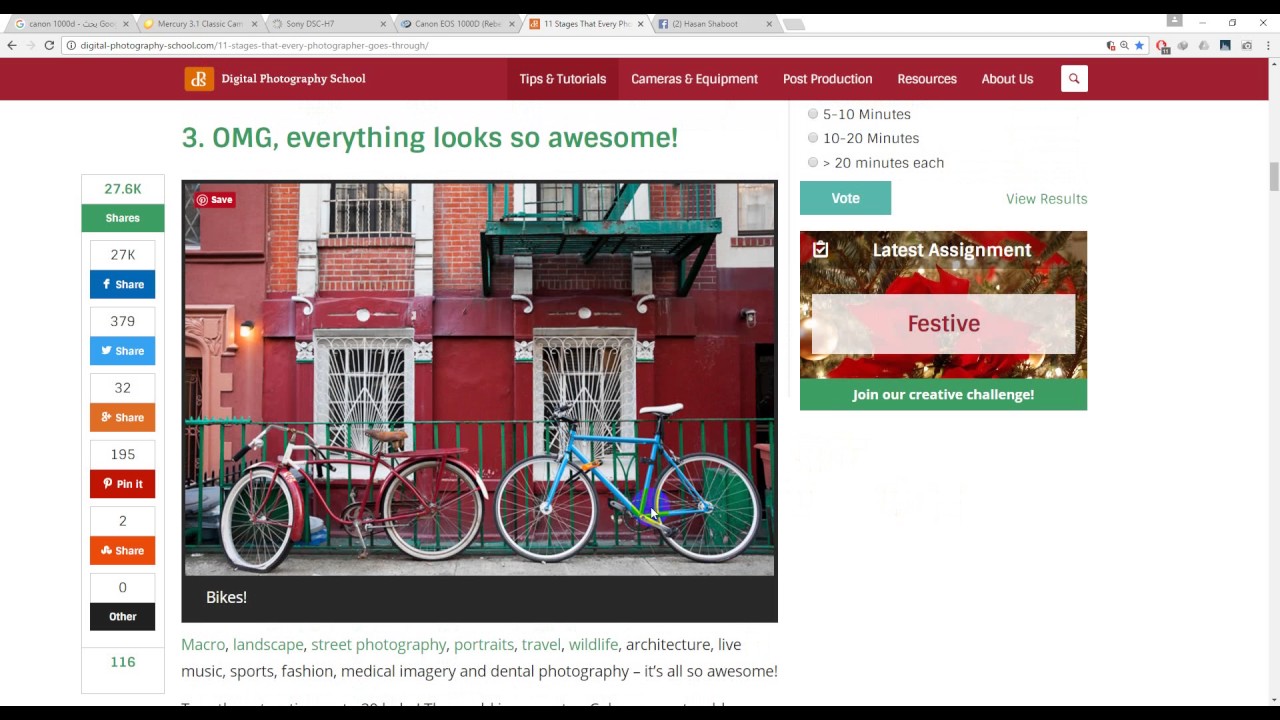The height and width of the screenshot is (720, 1280).
Task: Save the bikes image with Pinterest Save button
Action: coord(215,200)
